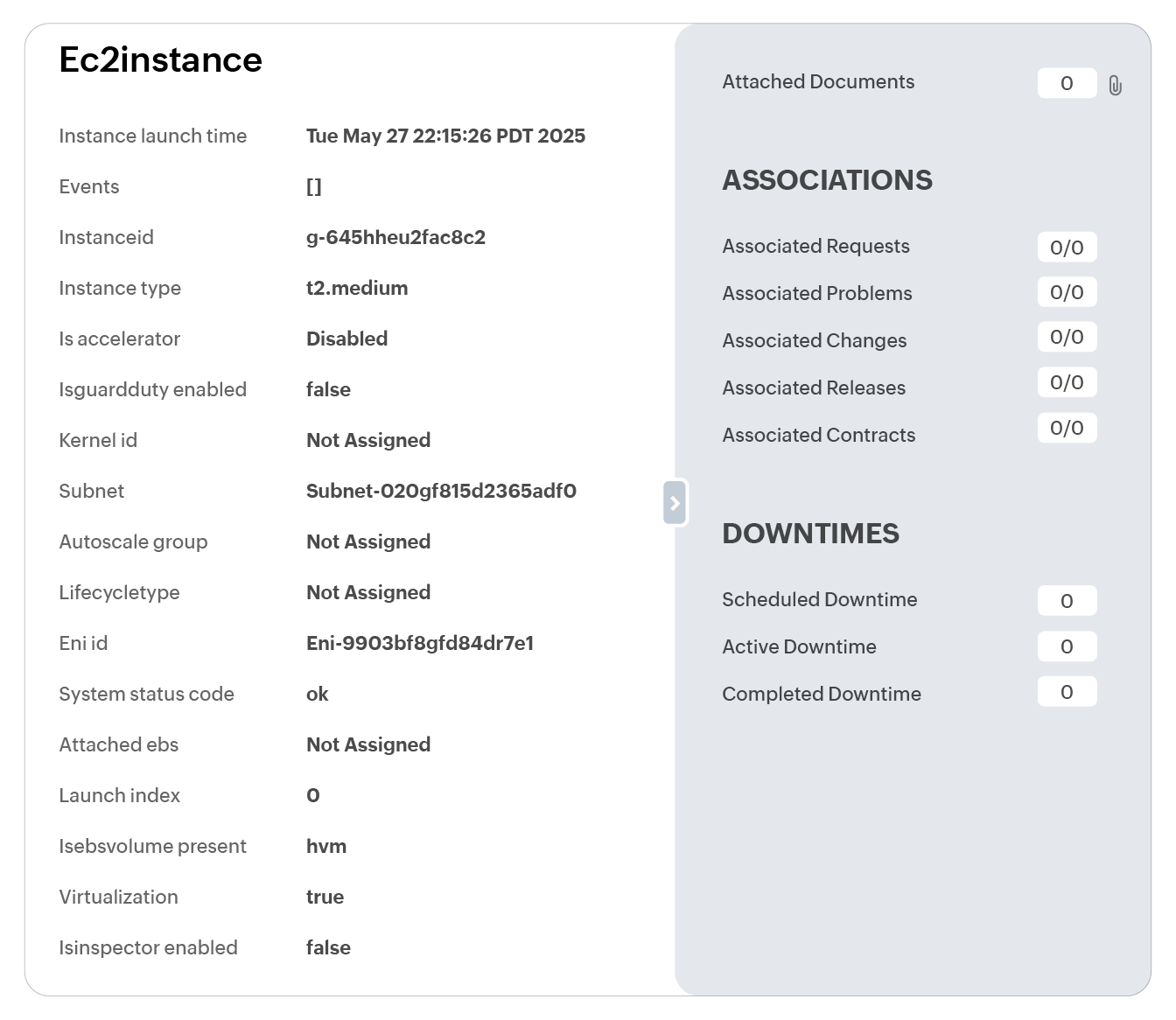Viewport: 1176px width, 1020px height.
Task: Select System status code value ok
Action: (x=317, y=694)
